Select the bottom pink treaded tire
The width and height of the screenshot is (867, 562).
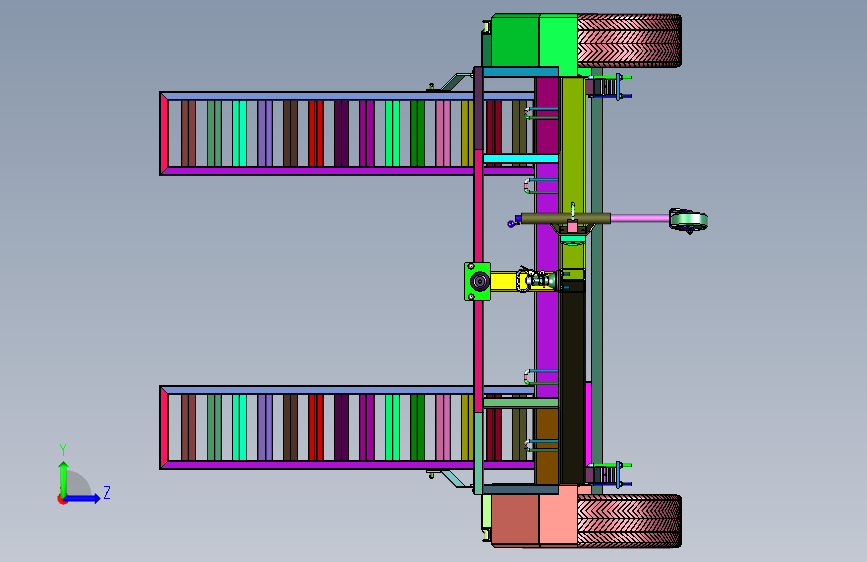tap(629, 521)
